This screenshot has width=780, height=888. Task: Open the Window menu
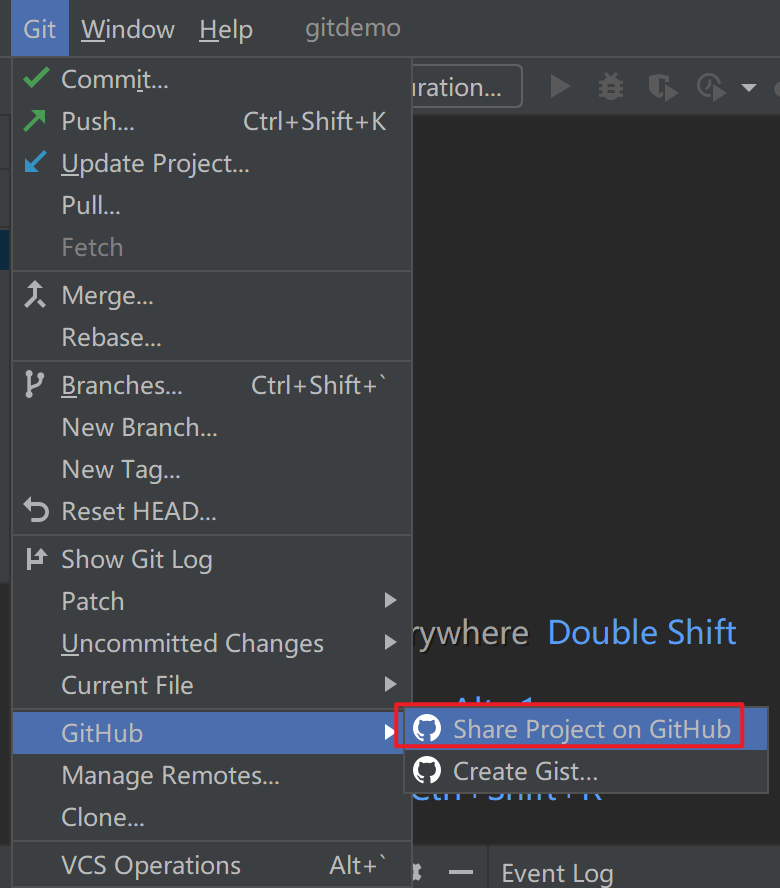click(127, 28)
